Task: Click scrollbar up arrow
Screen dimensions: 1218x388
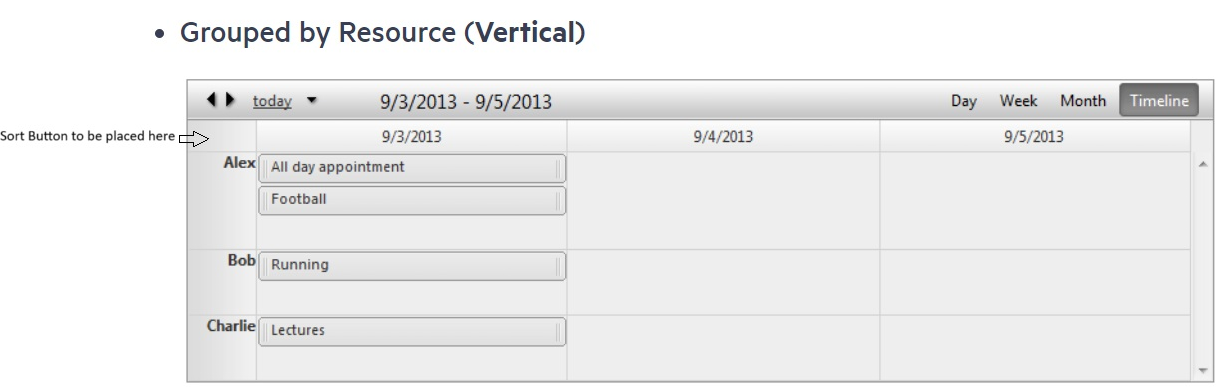Action: [x=1203, y=163]
